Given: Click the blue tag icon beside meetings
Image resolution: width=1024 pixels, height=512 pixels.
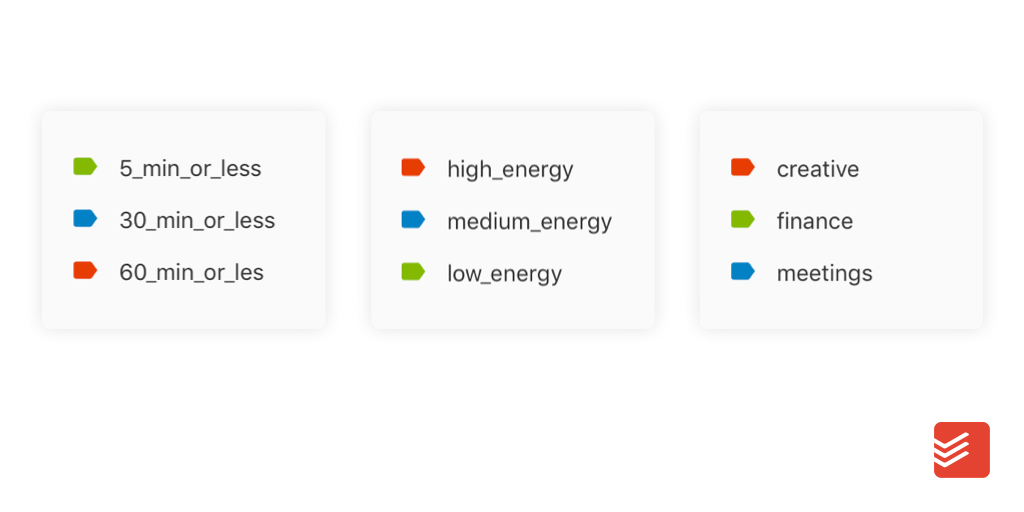Looking at the screenshot, I should coord(743,271).
